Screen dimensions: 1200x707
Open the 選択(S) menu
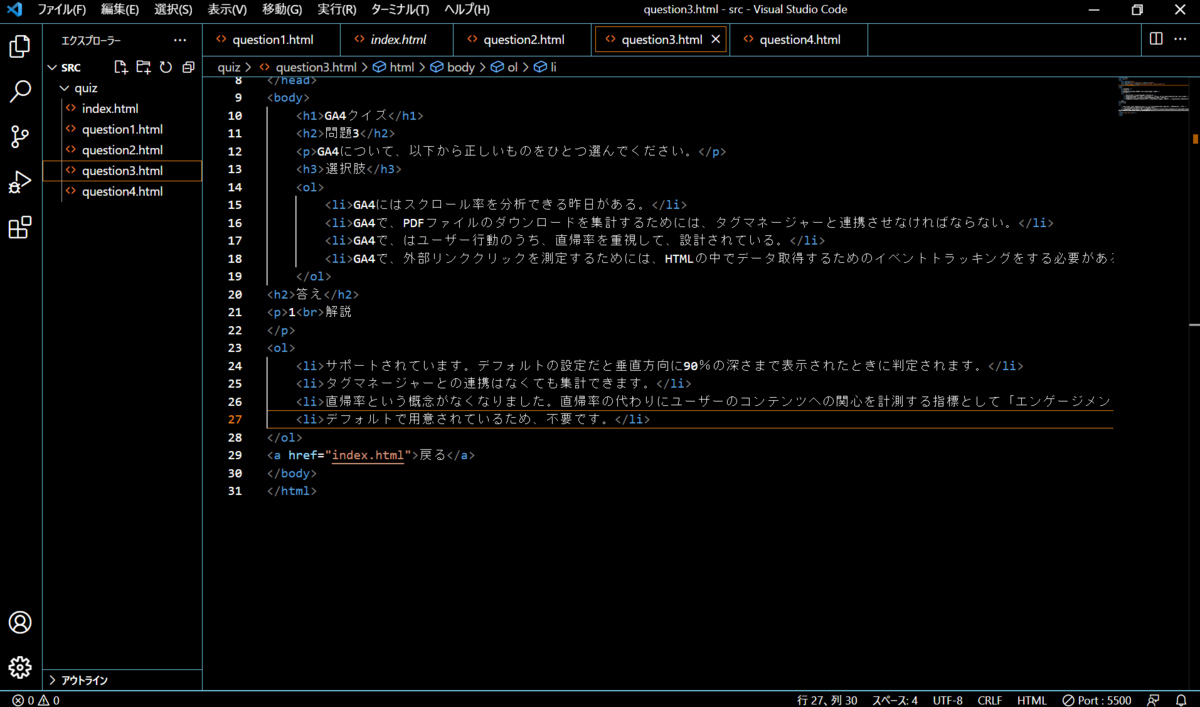click(173, 10)
